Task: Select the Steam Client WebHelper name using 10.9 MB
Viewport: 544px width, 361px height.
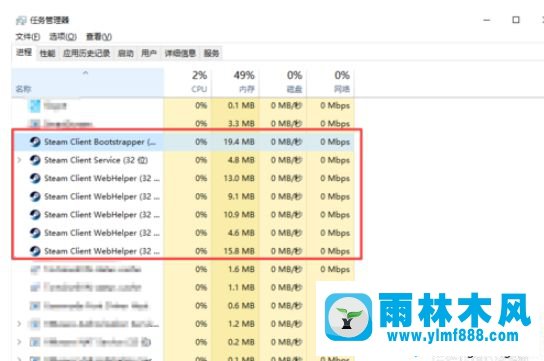Action: (102, 215)
